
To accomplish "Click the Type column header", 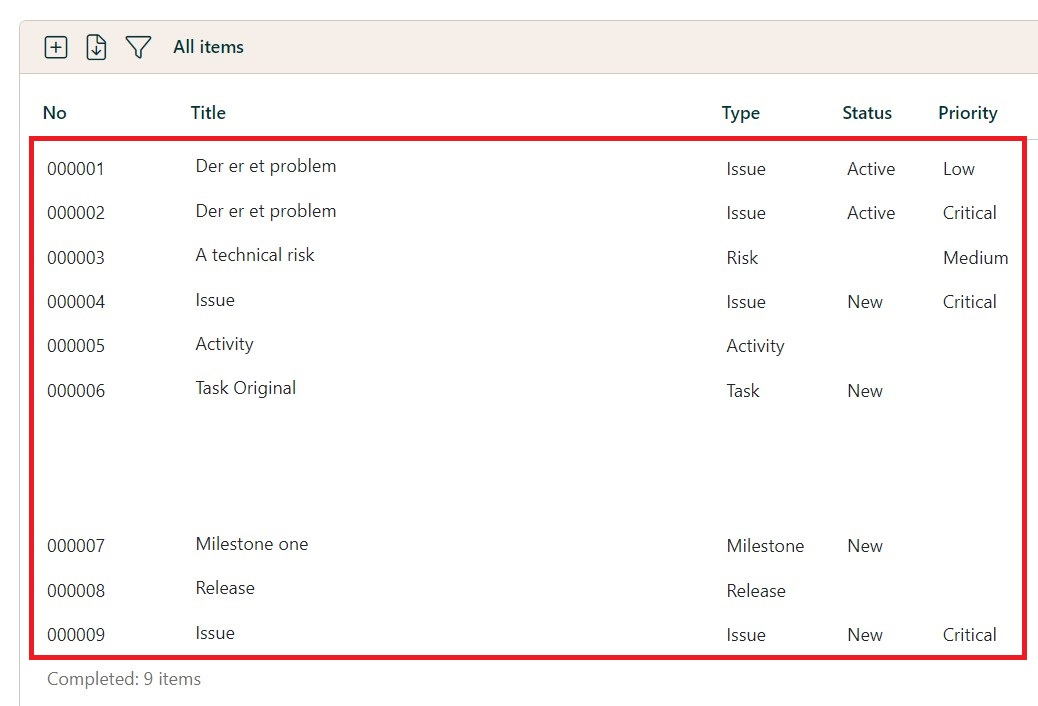I will point(741,113).
